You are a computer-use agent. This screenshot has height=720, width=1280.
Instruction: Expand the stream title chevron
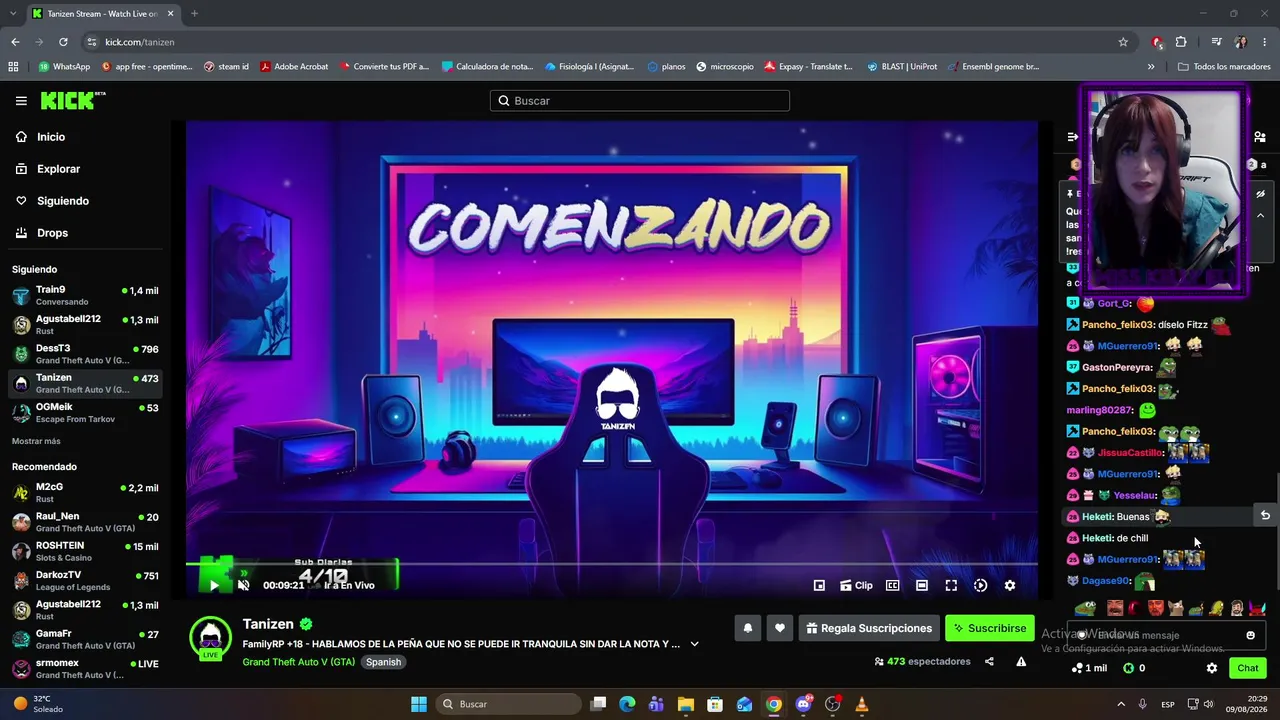click(x=694, y=644)
